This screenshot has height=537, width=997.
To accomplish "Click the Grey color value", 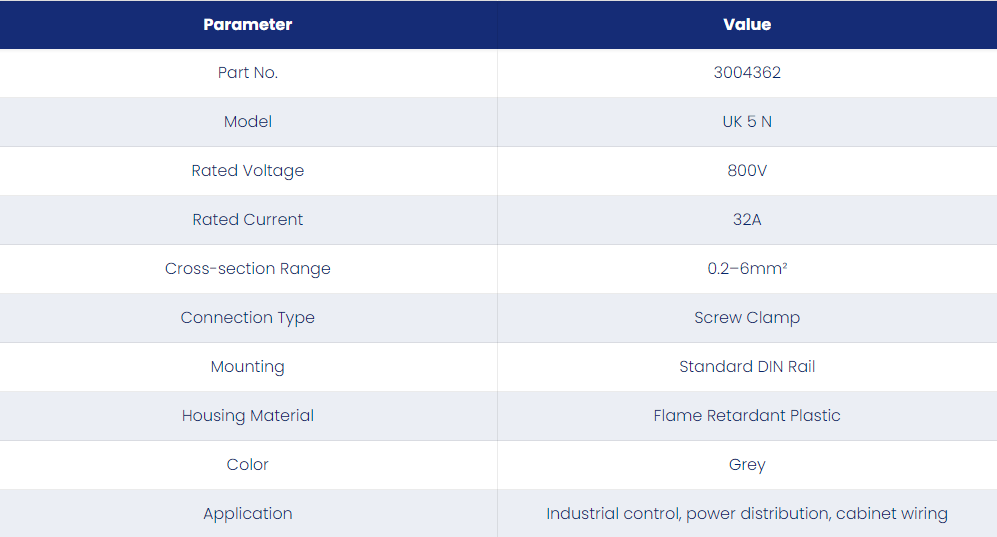I will [x=747, y=464].
